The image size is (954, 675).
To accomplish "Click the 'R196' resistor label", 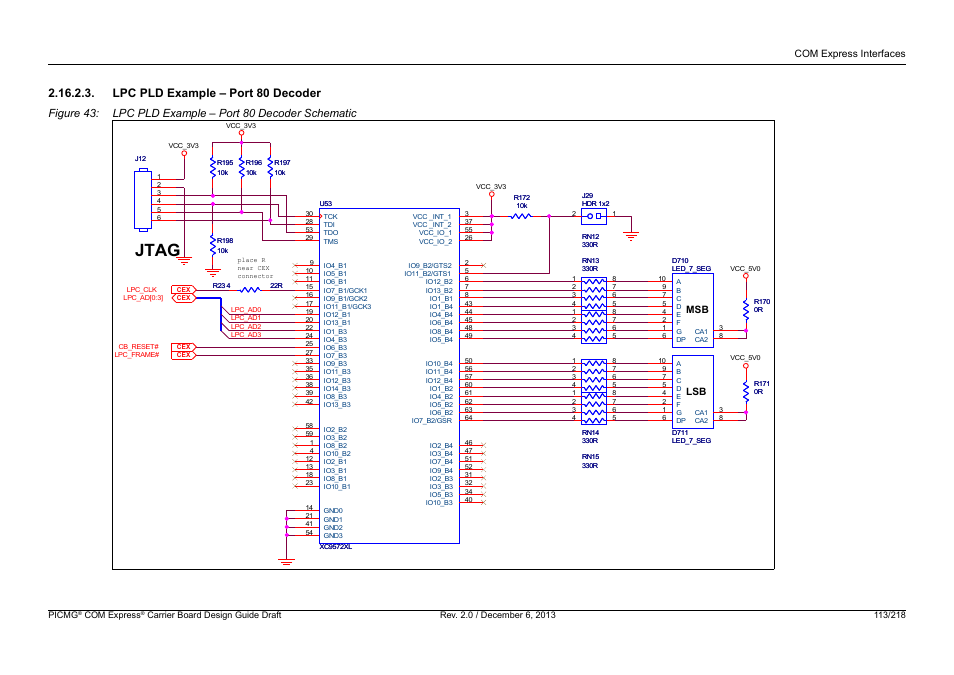I will pos(254,163).
